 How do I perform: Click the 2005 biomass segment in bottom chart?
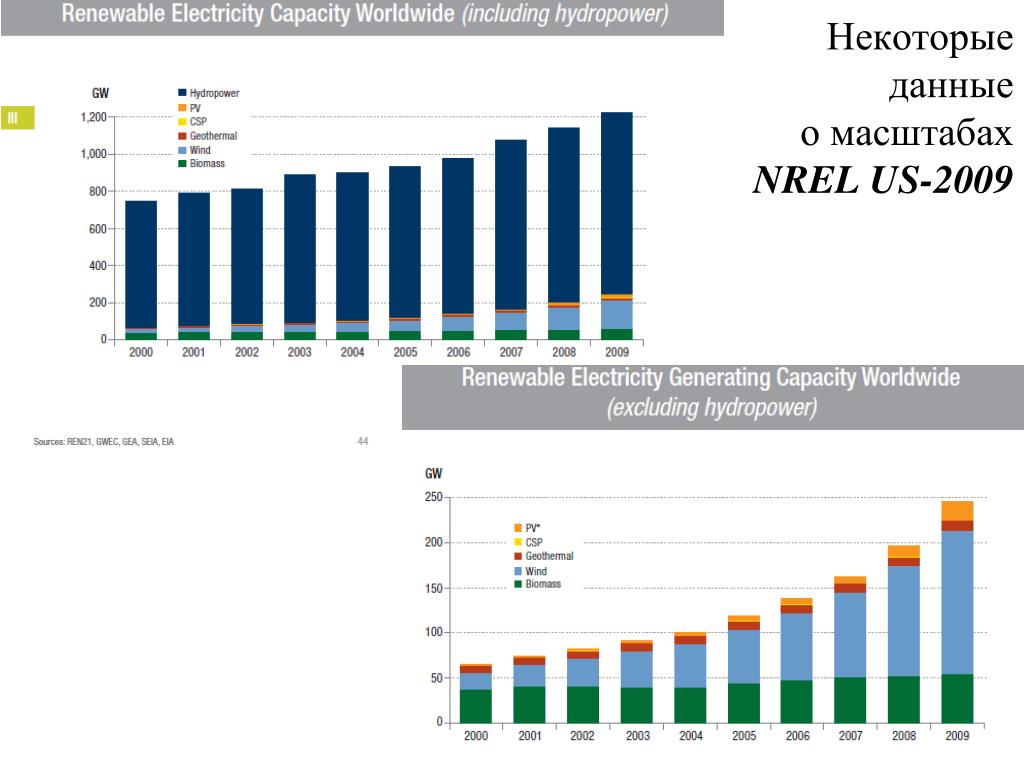(x=744, y=703)
